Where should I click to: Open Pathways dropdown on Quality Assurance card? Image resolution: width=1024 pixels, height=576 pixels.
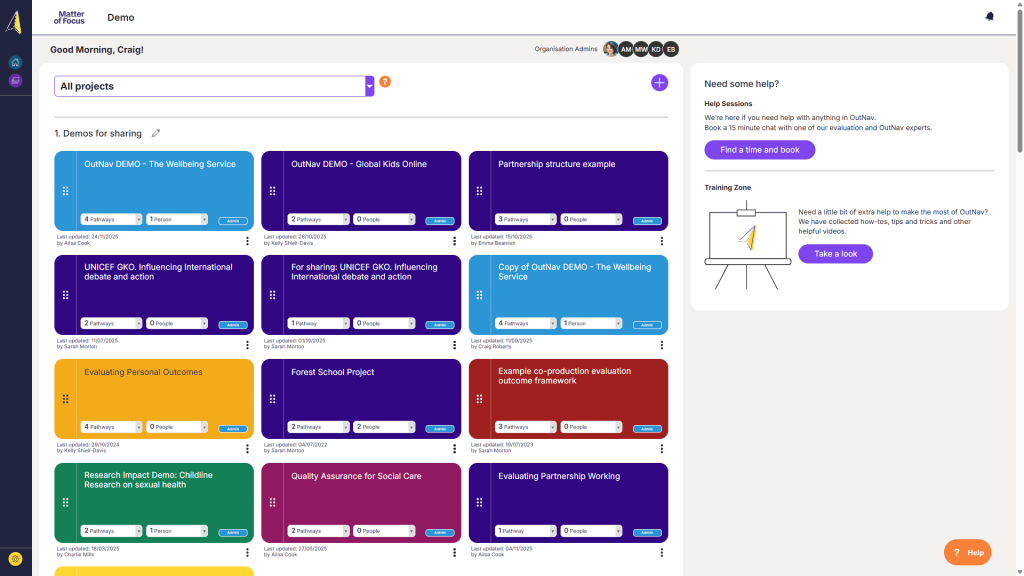[318, 531]
